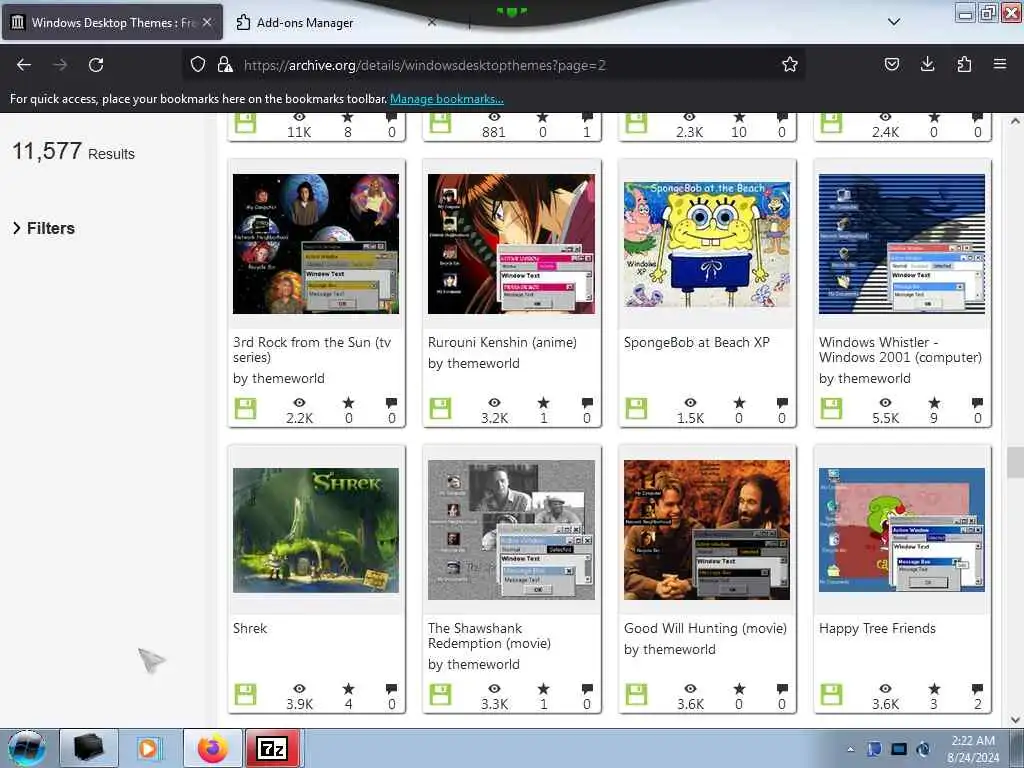Select favorites star icon on Shrek card
This screenshot has width=1024, height=768.
[x=348, y=688]
